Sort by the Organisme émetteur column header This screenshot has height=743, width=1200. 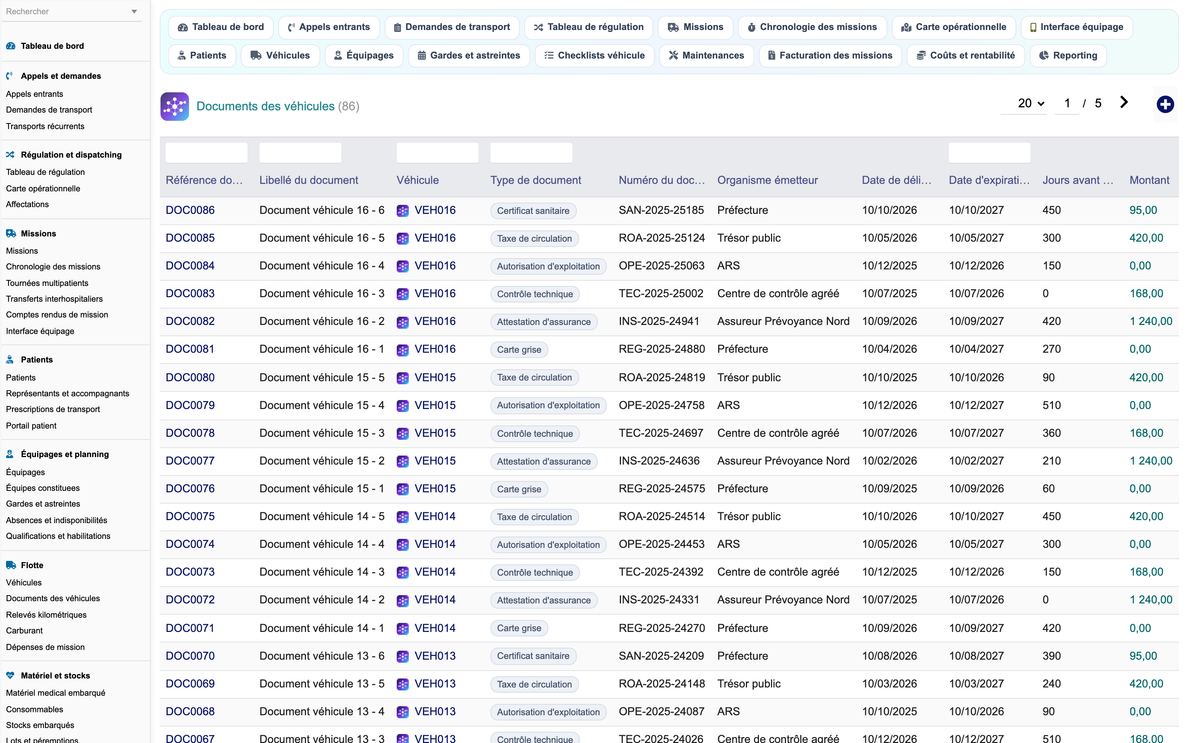coord(767,180)
